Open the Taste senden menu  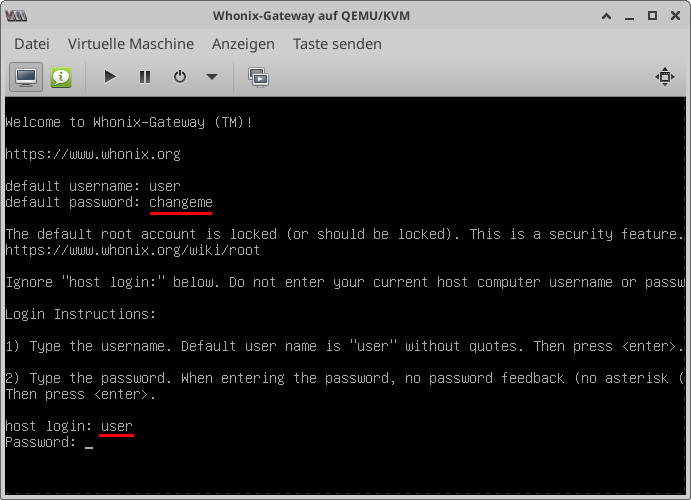click(x=337, y=44)
